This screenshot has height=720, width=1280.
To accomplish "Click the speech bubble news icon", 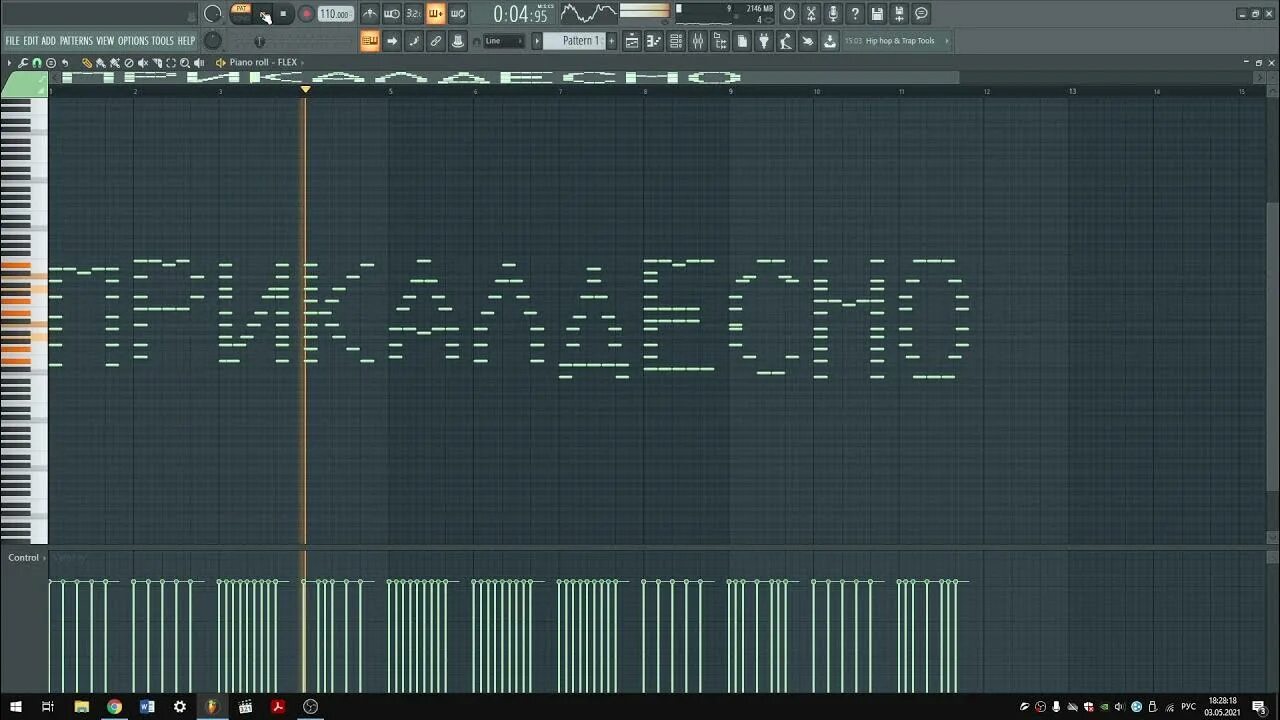I will pyautogui.click(x=921, y=14).
